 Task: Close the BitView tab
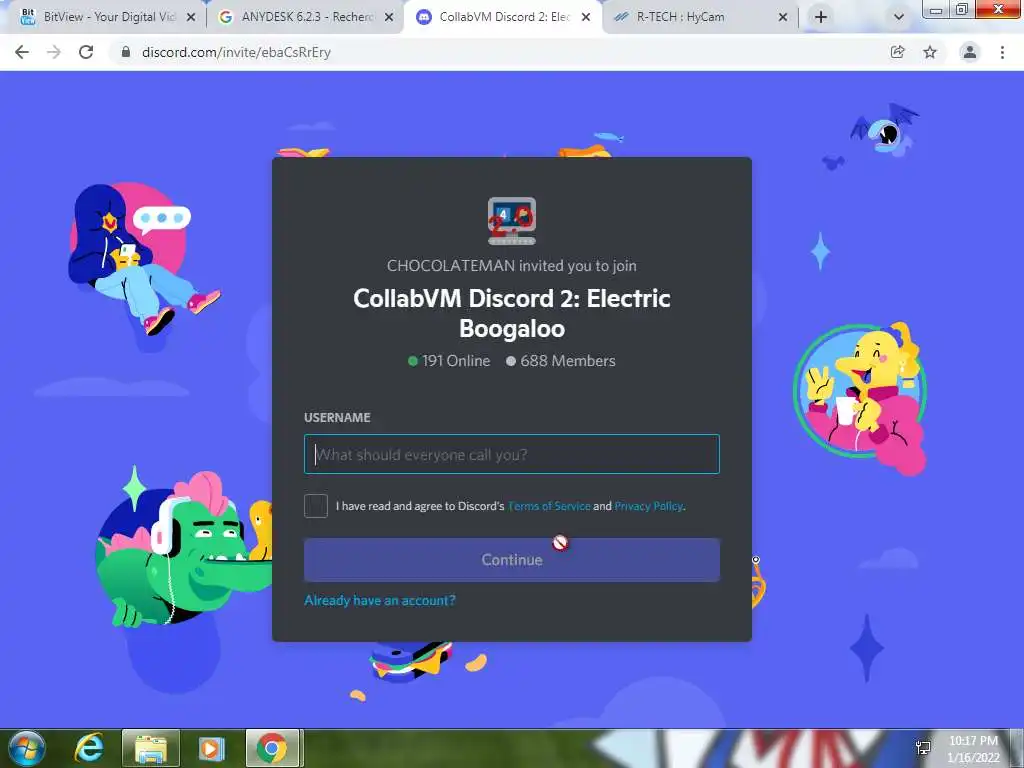[191, 17]
